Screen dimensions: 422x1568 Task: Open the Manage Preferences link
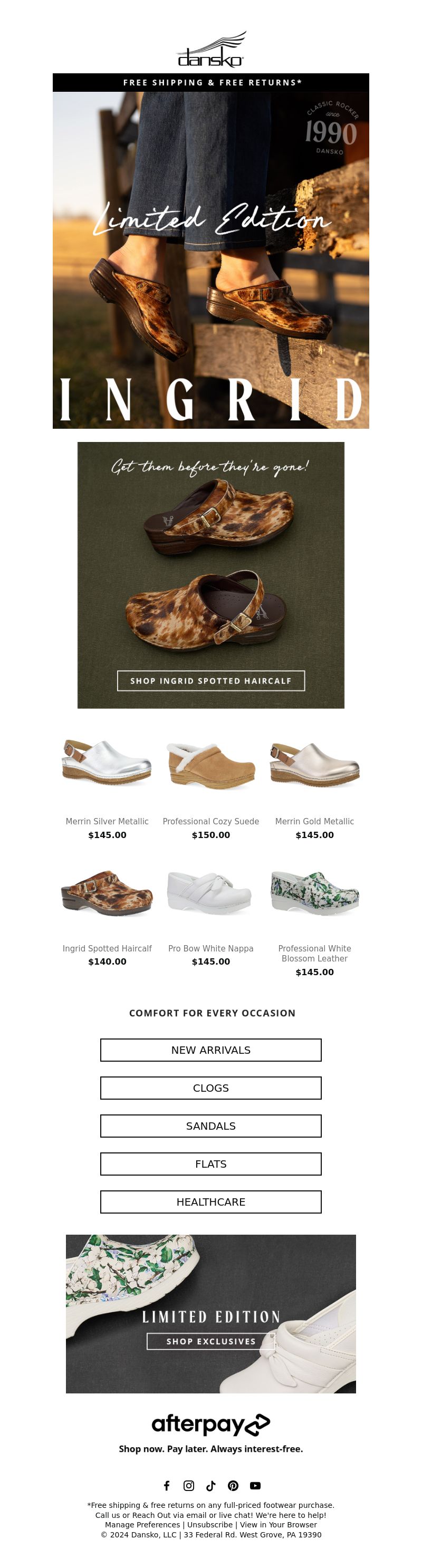tap(142, 1525)
